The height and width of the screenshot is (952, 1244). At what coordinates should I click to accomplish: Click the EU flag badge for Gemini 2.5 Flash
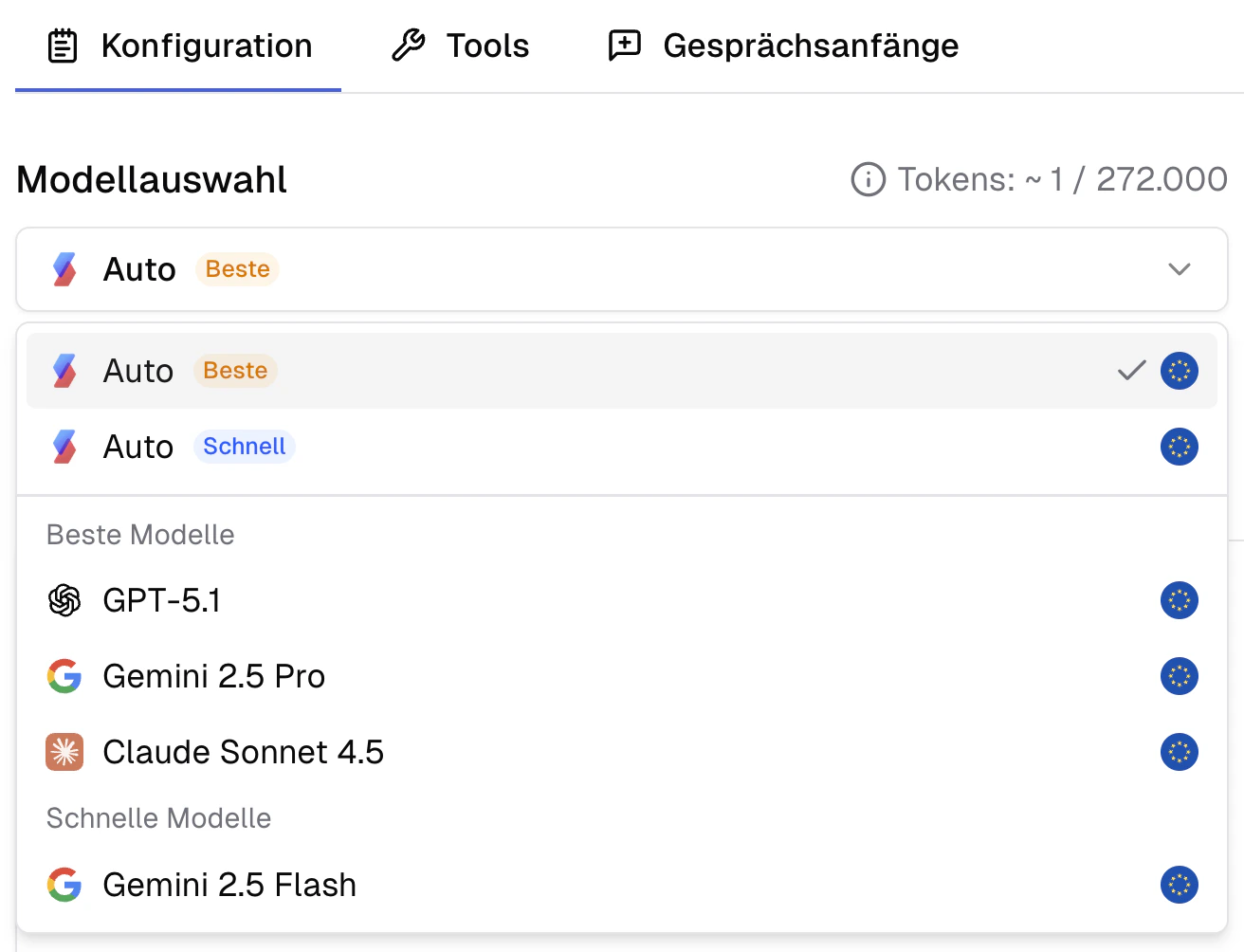(x=1180, y=885)
